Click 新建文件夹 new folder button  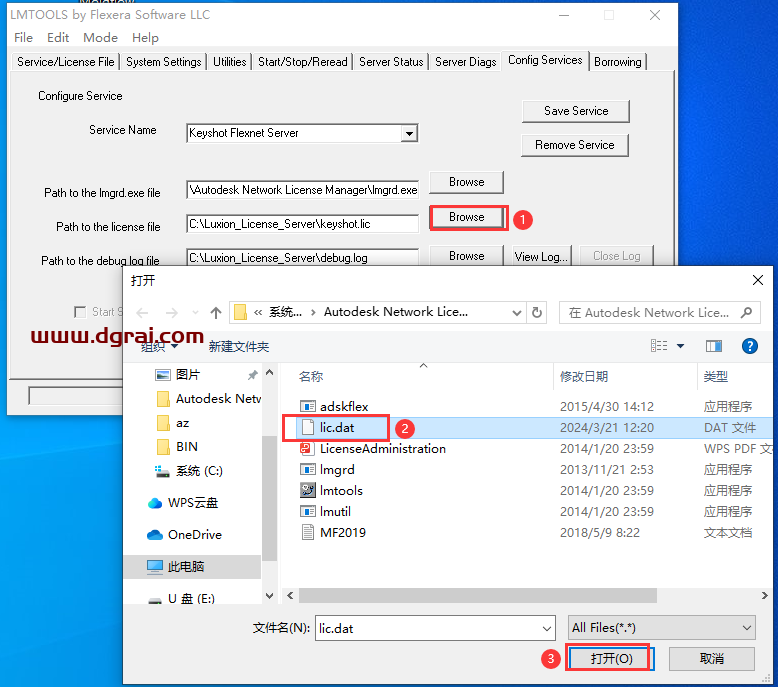coord(239,346)
